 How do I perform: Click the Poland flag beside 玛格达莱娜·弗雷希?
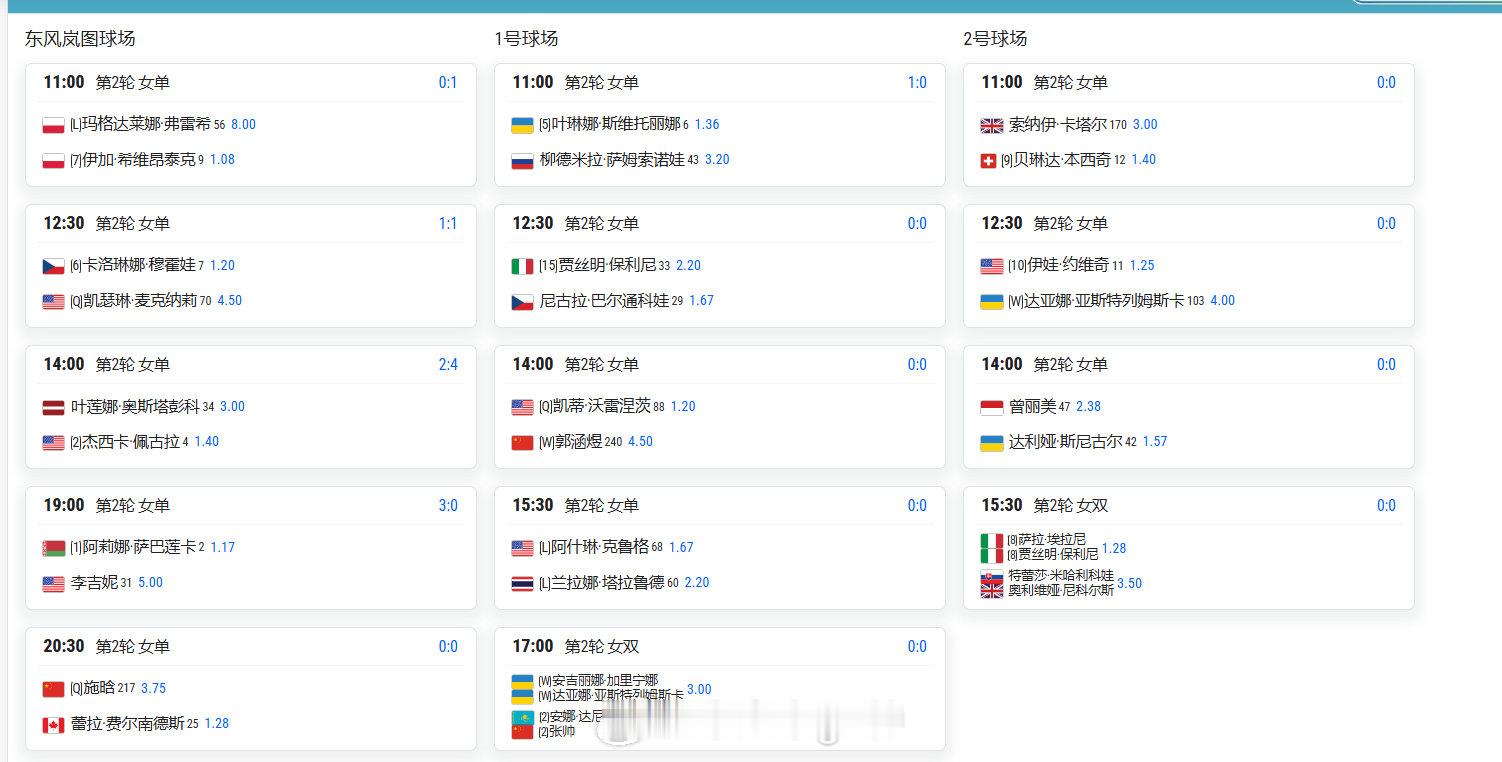pos(53,125)
